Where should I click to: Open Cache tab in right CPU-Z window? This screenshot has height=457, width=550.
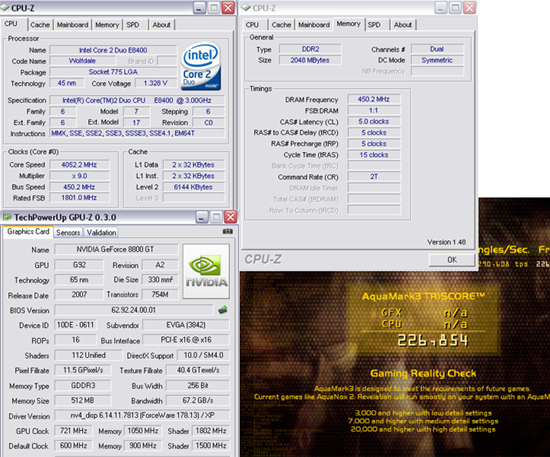point(281,25)
